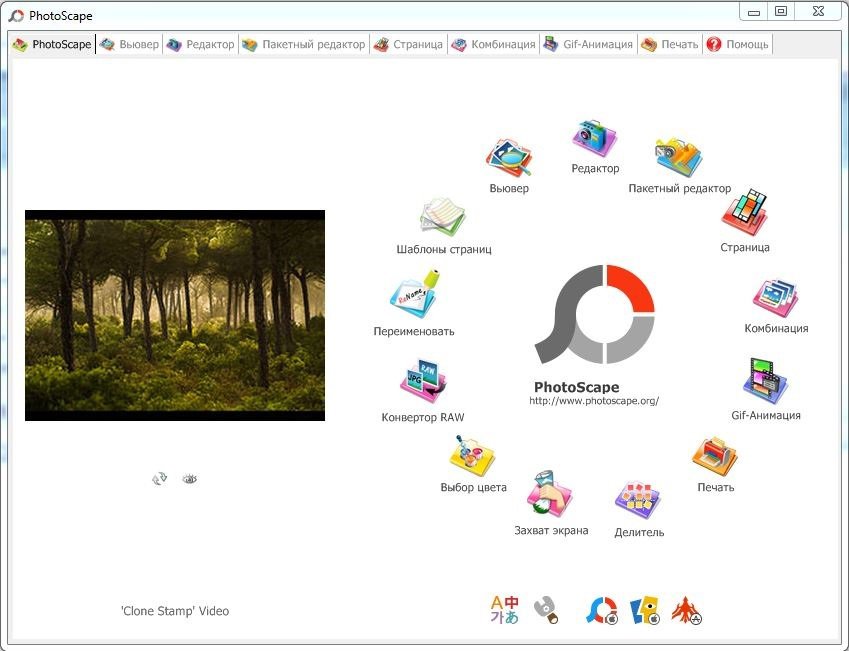This screenshot has height=651, width=849.
Task: Open the Комбинация icon in the circle
Action: (x=775, y=298)
